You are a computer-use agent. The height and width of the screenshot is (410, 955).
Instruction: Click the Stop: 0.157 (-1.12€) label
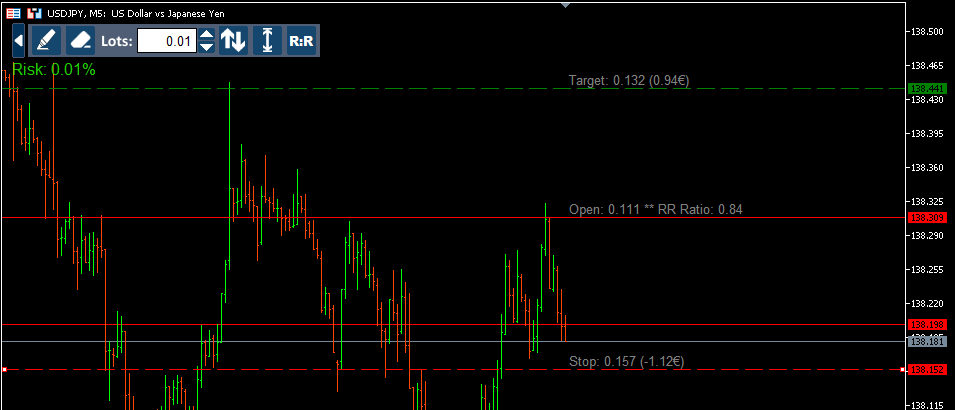(x=627, y=361)
